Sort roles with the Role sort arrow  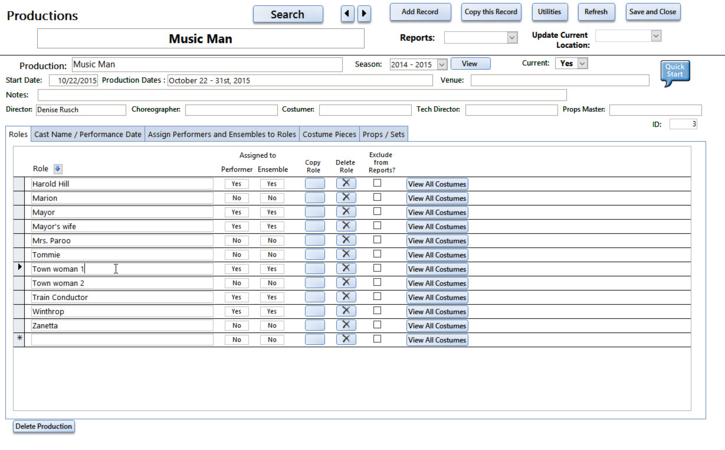click(58, 169)
